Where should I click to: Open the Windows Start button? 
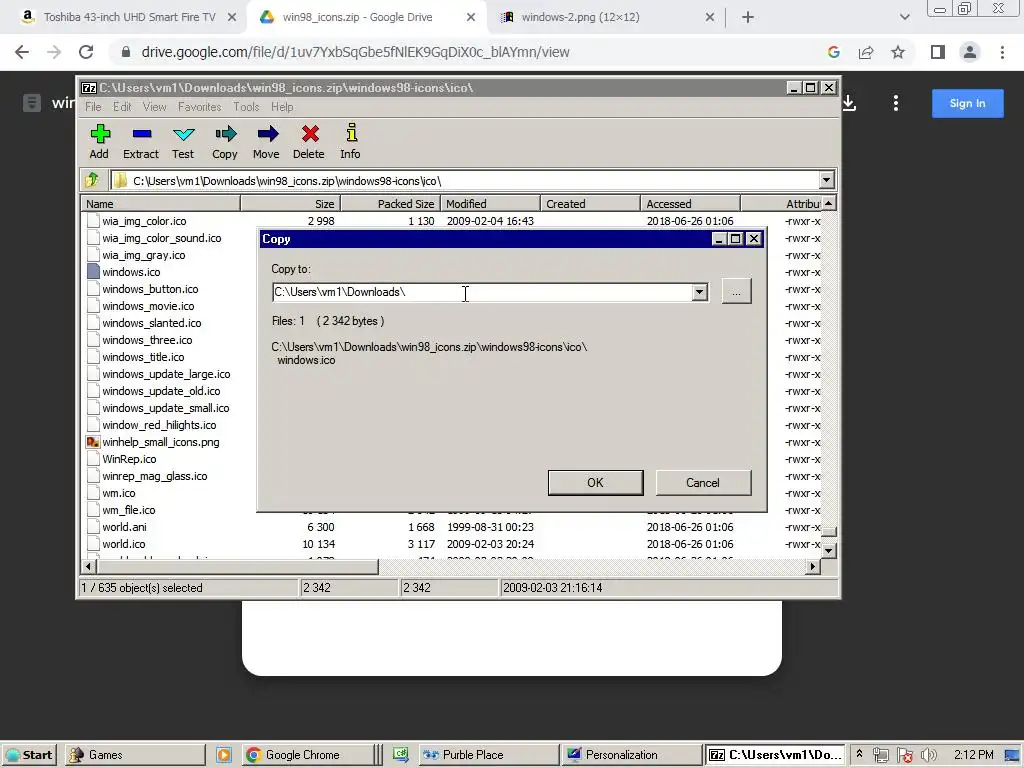[x=29, y=755]
